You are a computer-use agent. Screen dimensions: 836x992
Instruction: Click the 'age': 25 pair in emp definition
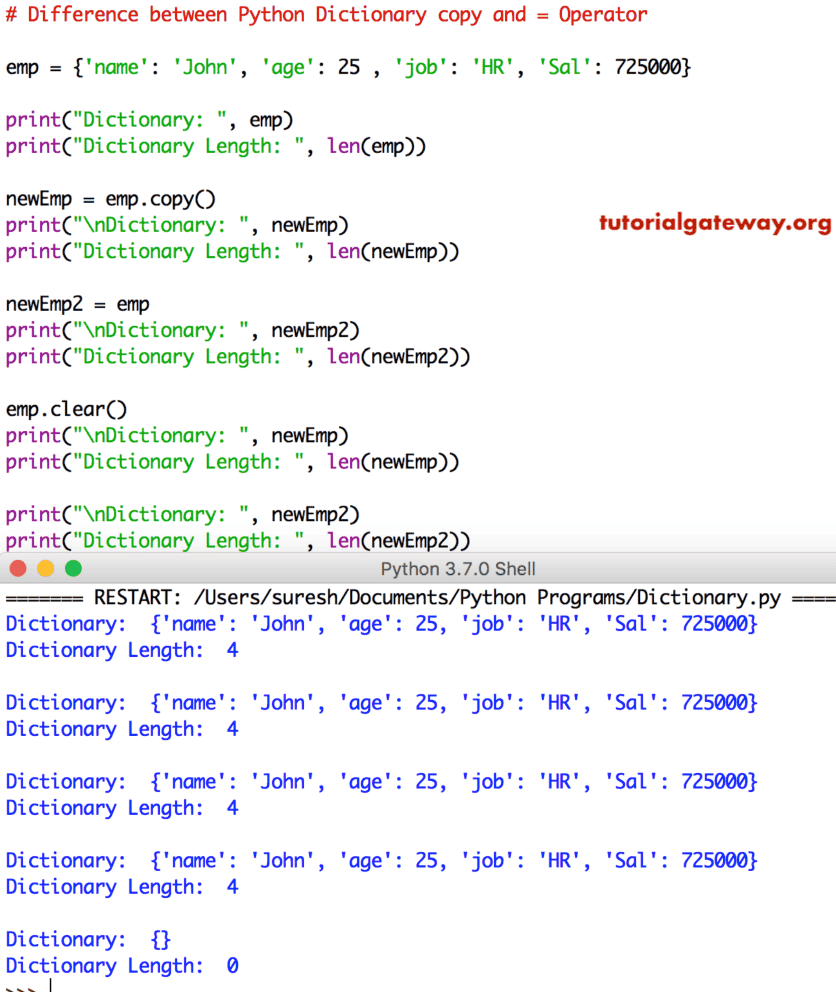point(307,67)
